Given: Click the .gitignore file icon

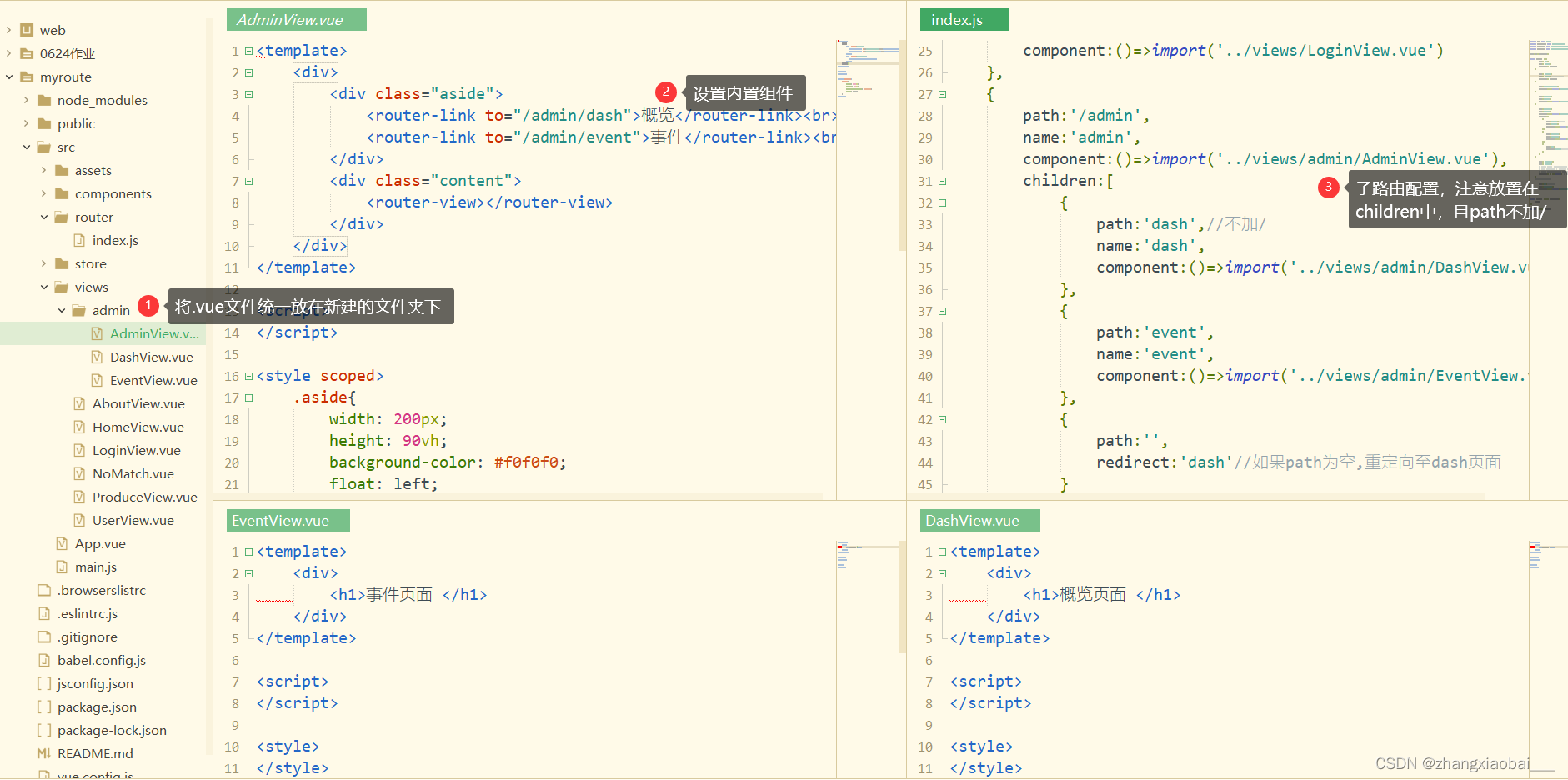Looking at the screenshot, I should 44,637.
